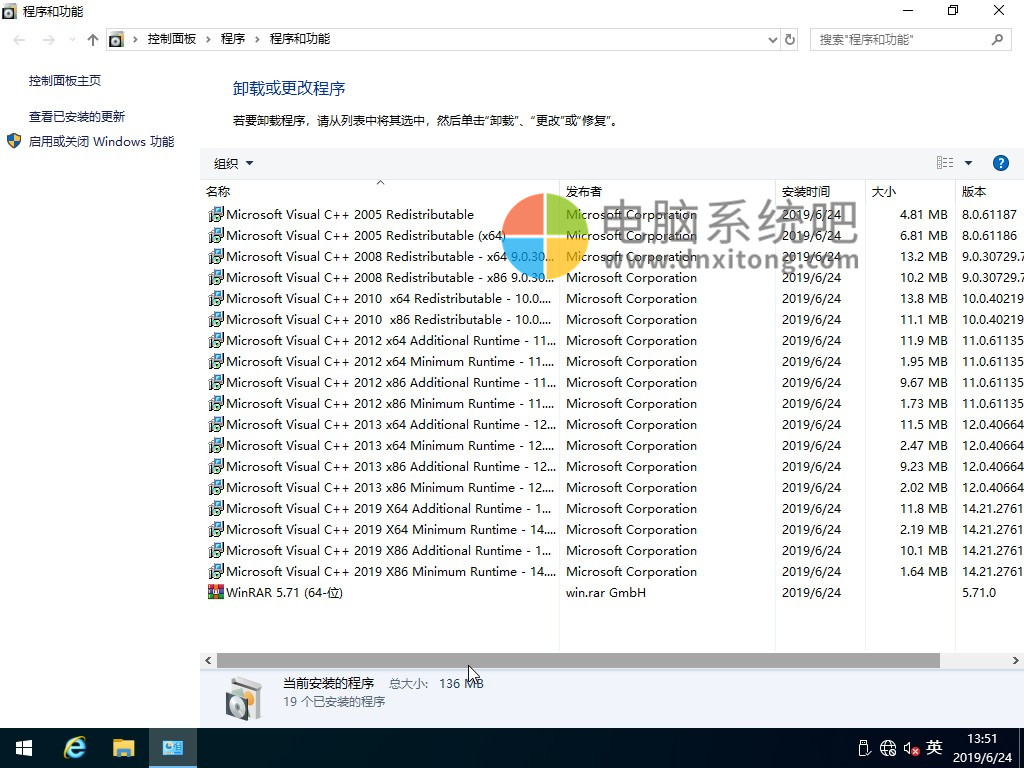1024x768 pixels.
Task: Click the 搜索"程序和功能" search field
Action: pyautogui.click(x=910, y=40)
